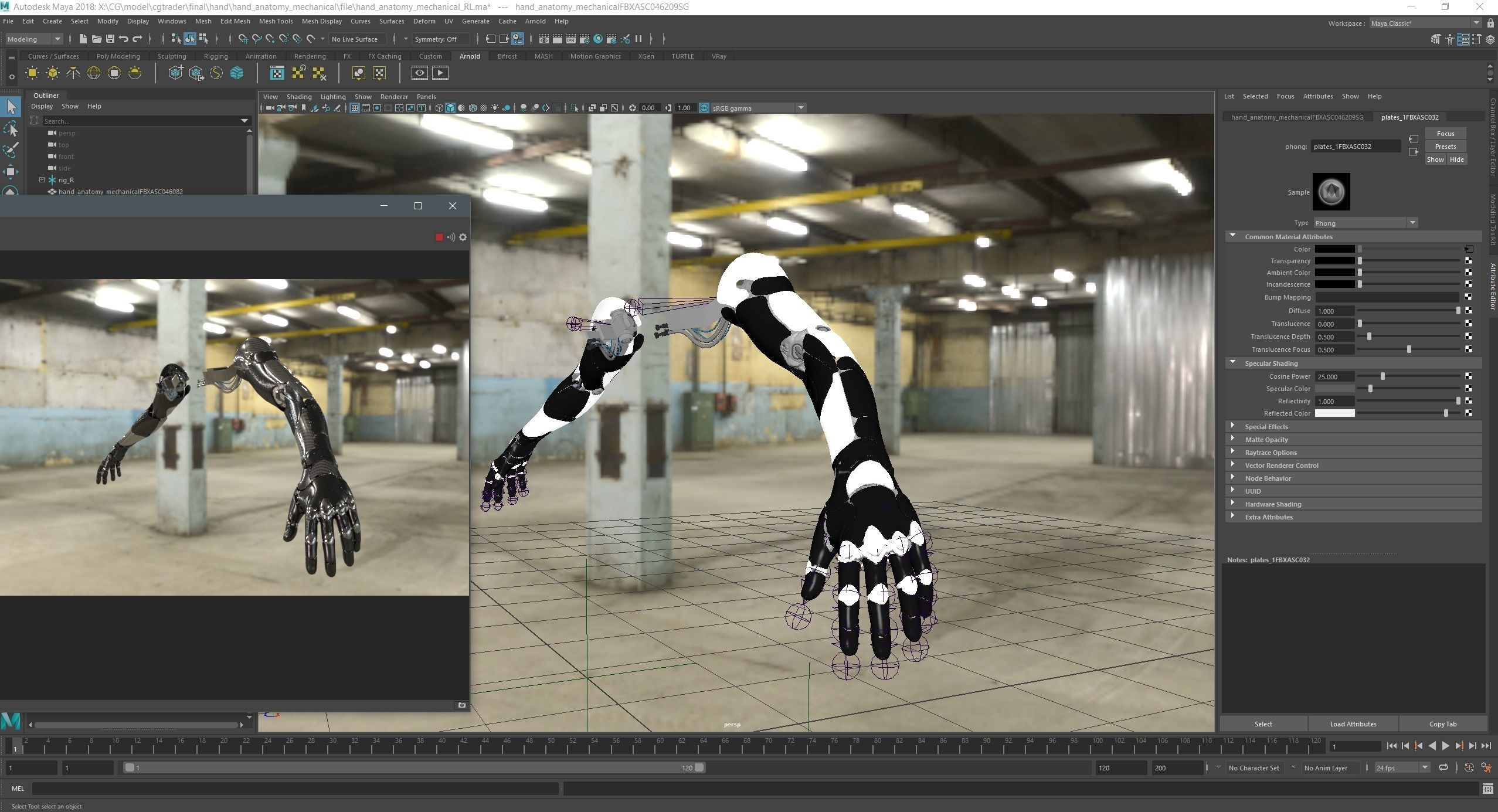Click the Reflected Color white swatch
The image size is (1498, 812).
(x=1334, y=413)
